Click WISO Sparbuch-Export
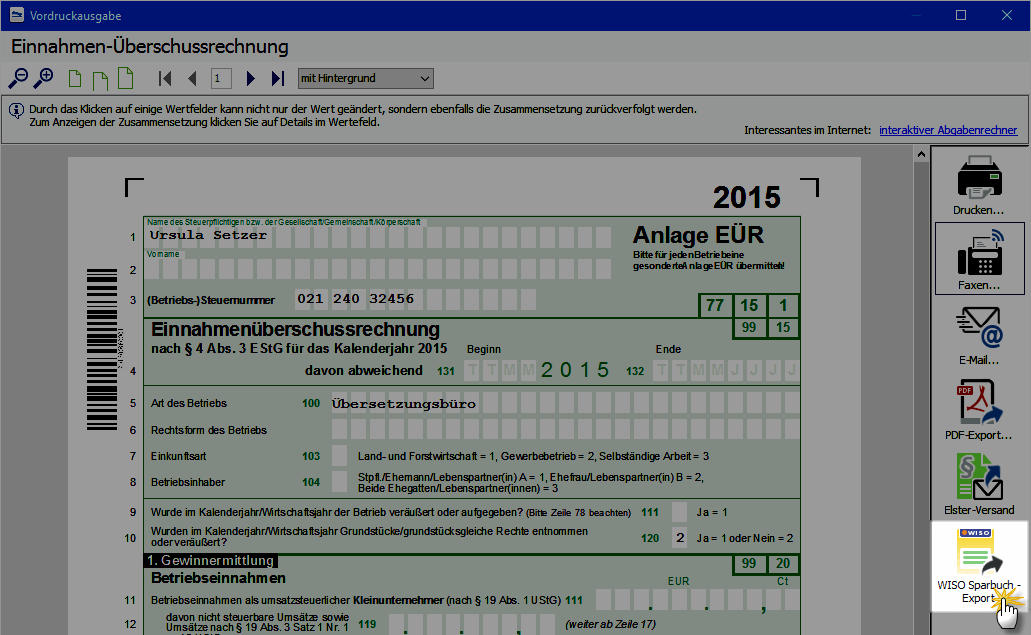1031x635 pixels. [979, 566]
